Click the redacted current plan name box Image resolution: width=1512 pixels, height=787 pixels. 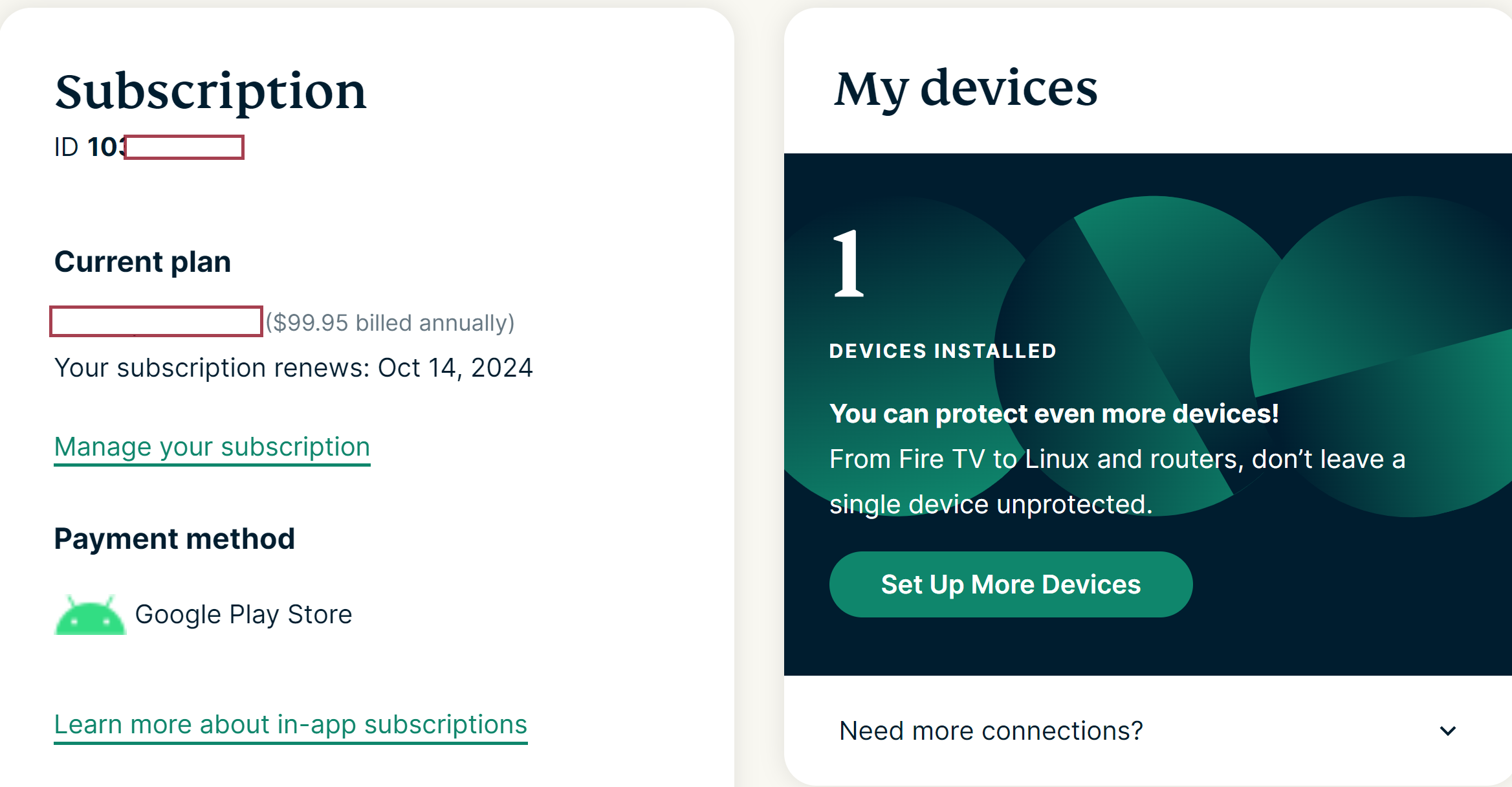click(x=156, y=321)
